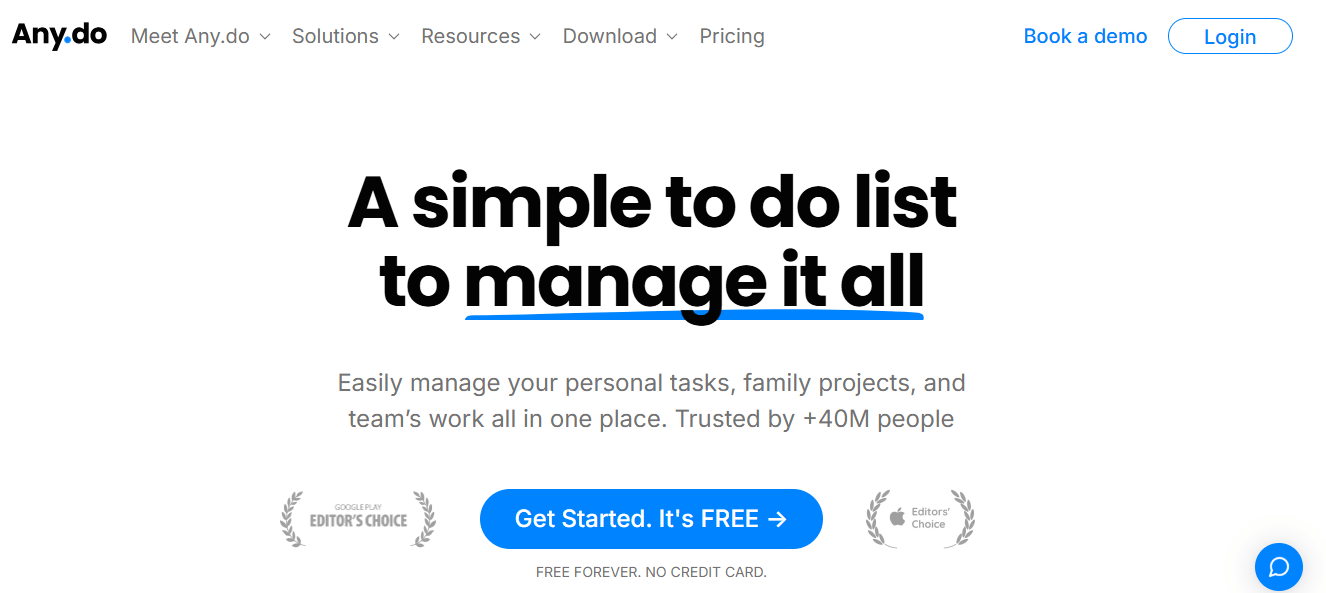Viewport: 1326px width, 593px height.
Task: Click the underlined words manage it all
Action: [x=694, y=283]
